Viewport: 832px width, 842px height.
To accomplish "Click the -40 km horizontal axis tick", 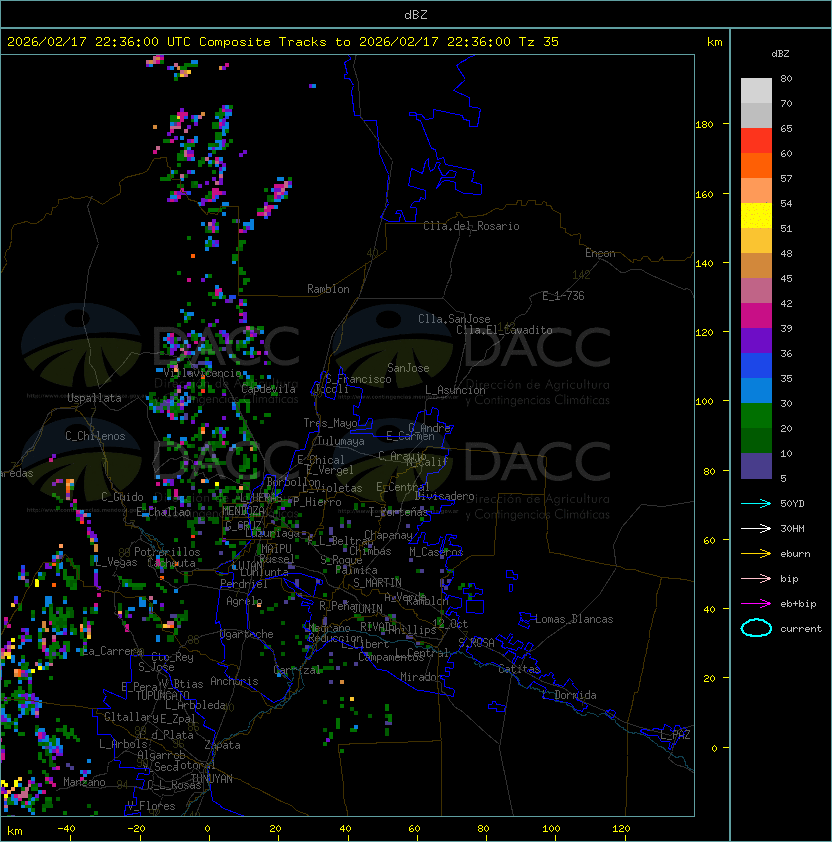I will pyautogui.click(x=66, y=829).
